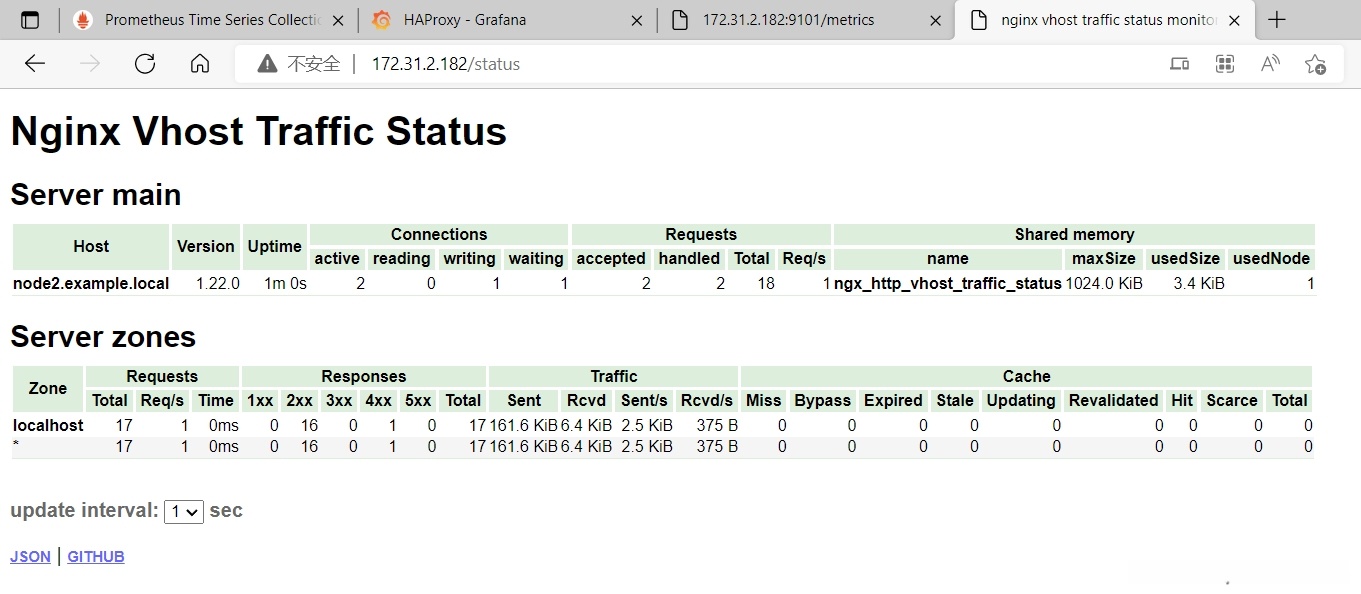Image resolution: width=1361 pixels, height=594 pixels.
Task: Click the QR code icon in address bar
Action: (1225, 64)
